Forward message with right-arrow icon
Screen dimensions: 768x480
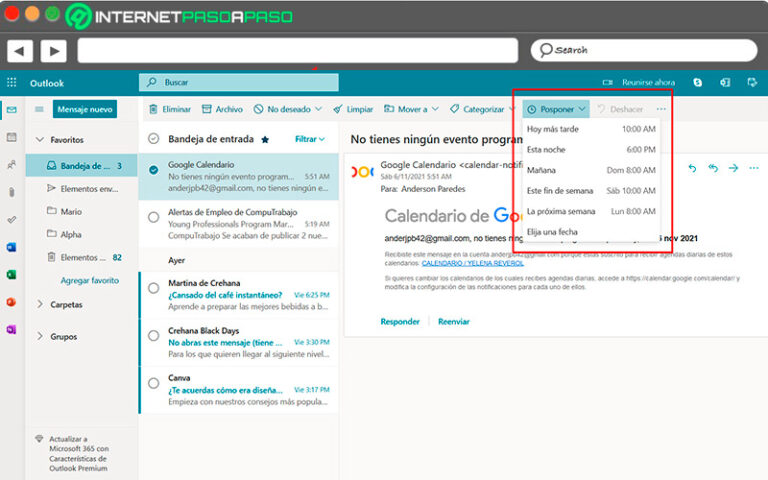pos(733,168)
